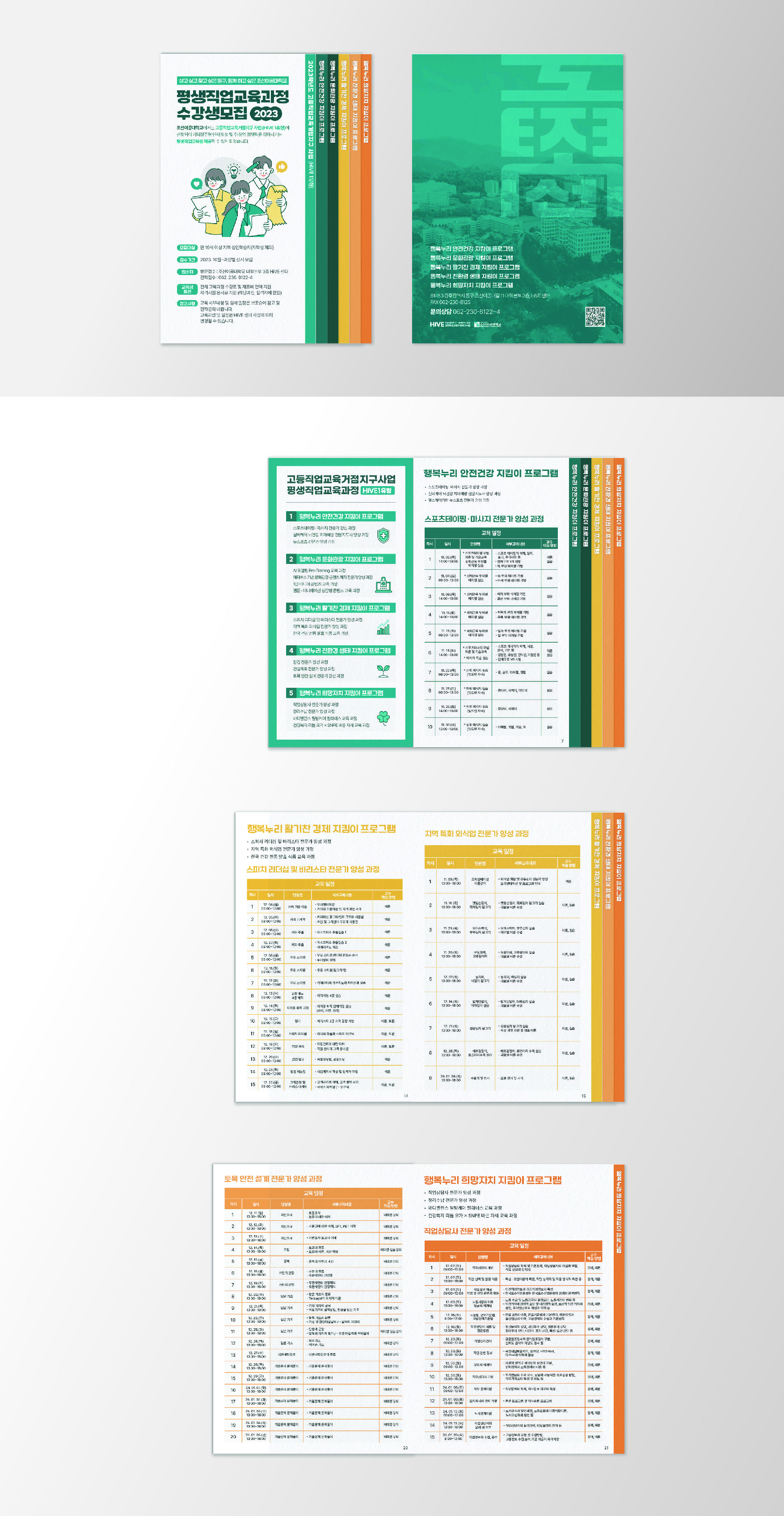Click the 고등직업교육거점지구사업 title on the contents page

341,479
